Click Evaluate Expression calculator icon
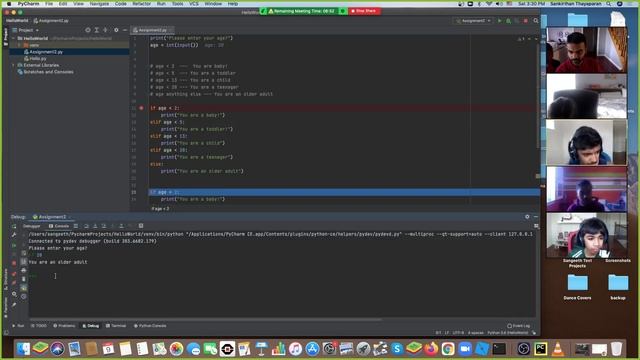 141,226
